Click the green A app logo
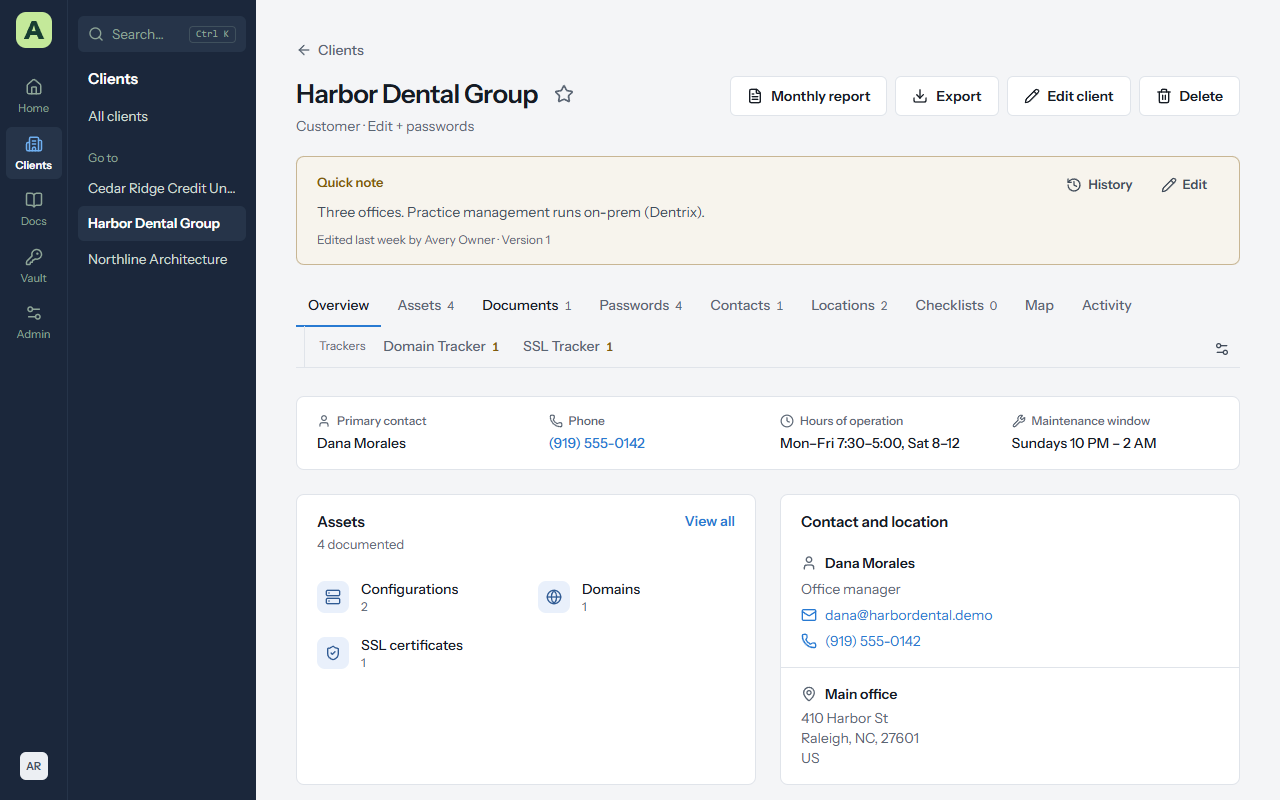The width and height of the screenshot is (1280, 800). pos(34,30)
